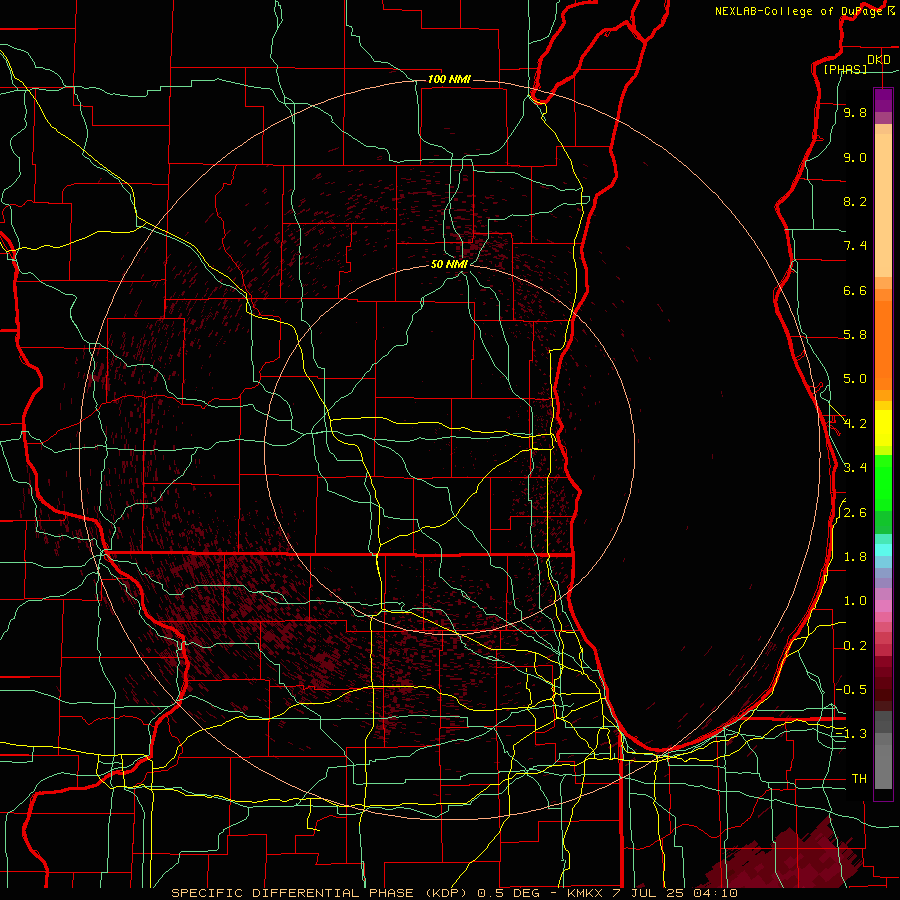Click the cyan section of the color bar

[x=883, y=550]
